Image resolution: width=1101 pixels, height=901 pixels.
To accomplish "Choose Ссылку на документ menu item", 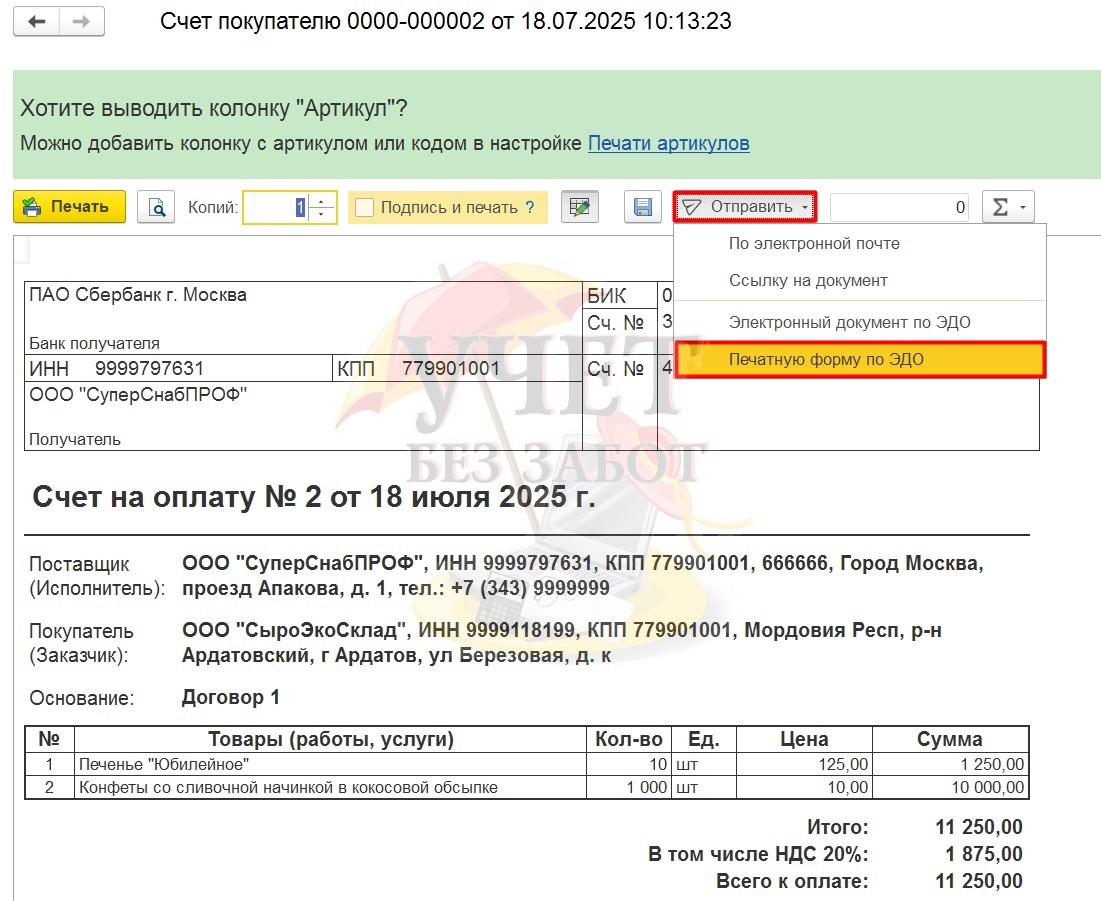I will [859, 281].
